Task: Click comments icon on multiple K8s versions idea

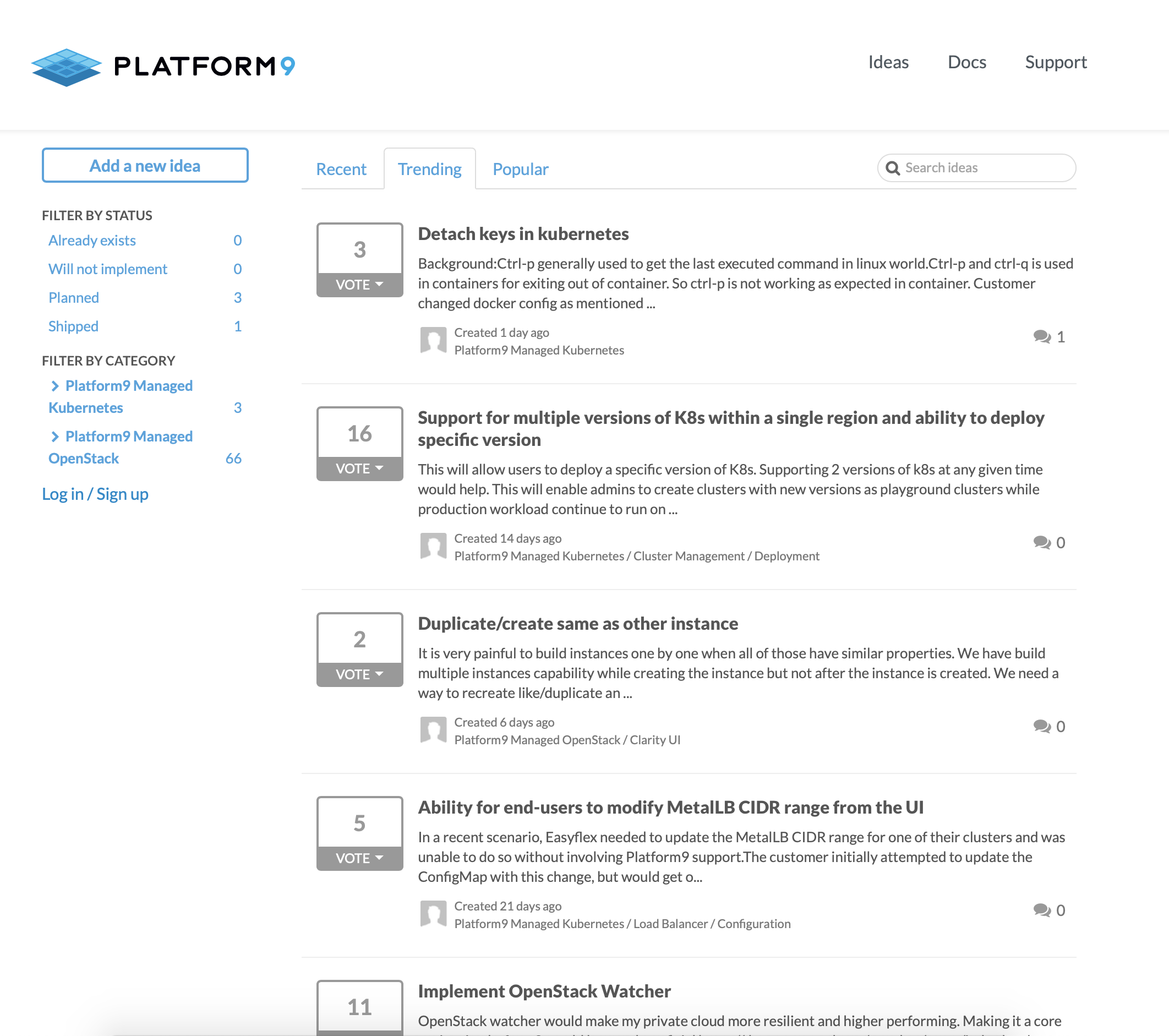Action: [x=1041, y=543]
